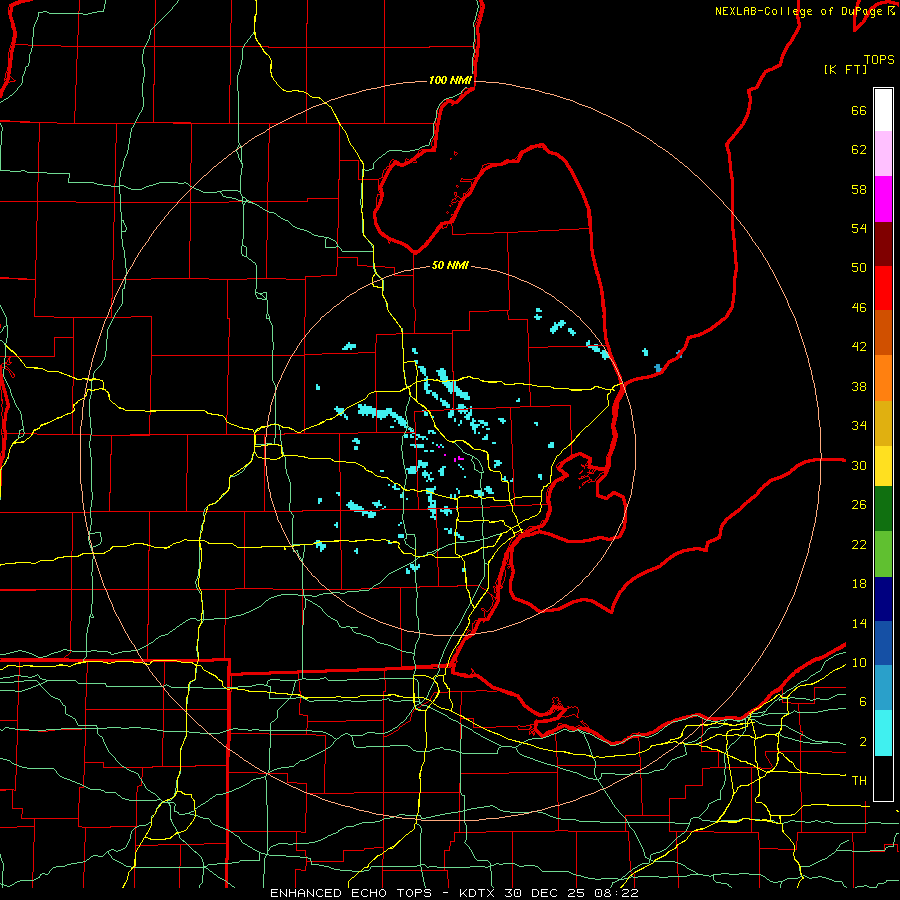Click the bright red legend swatch

tap(883, 288)
